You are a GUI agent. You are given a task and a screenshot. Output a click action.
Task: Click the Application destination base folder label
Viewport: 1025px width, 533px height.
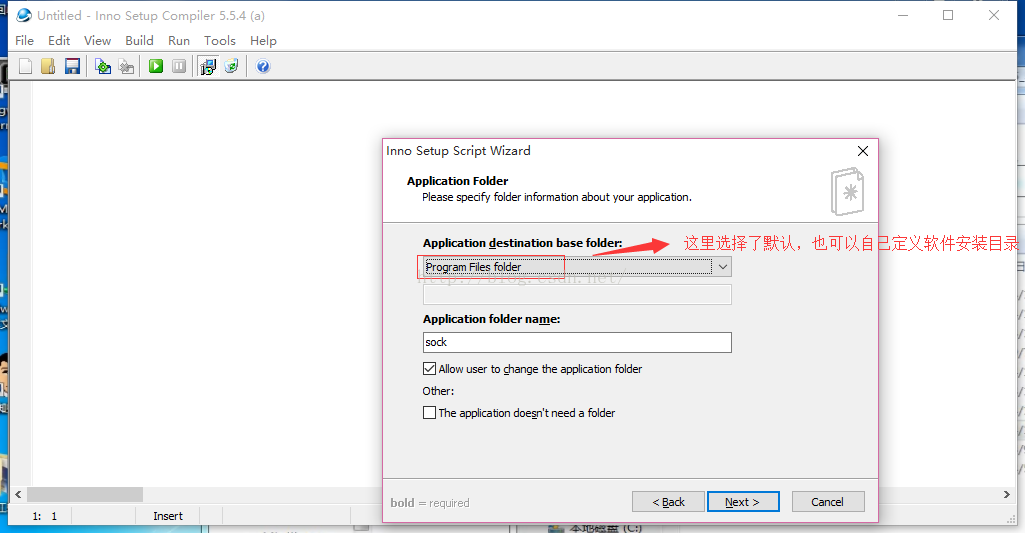pyautogui.click(x=522, y=243)
